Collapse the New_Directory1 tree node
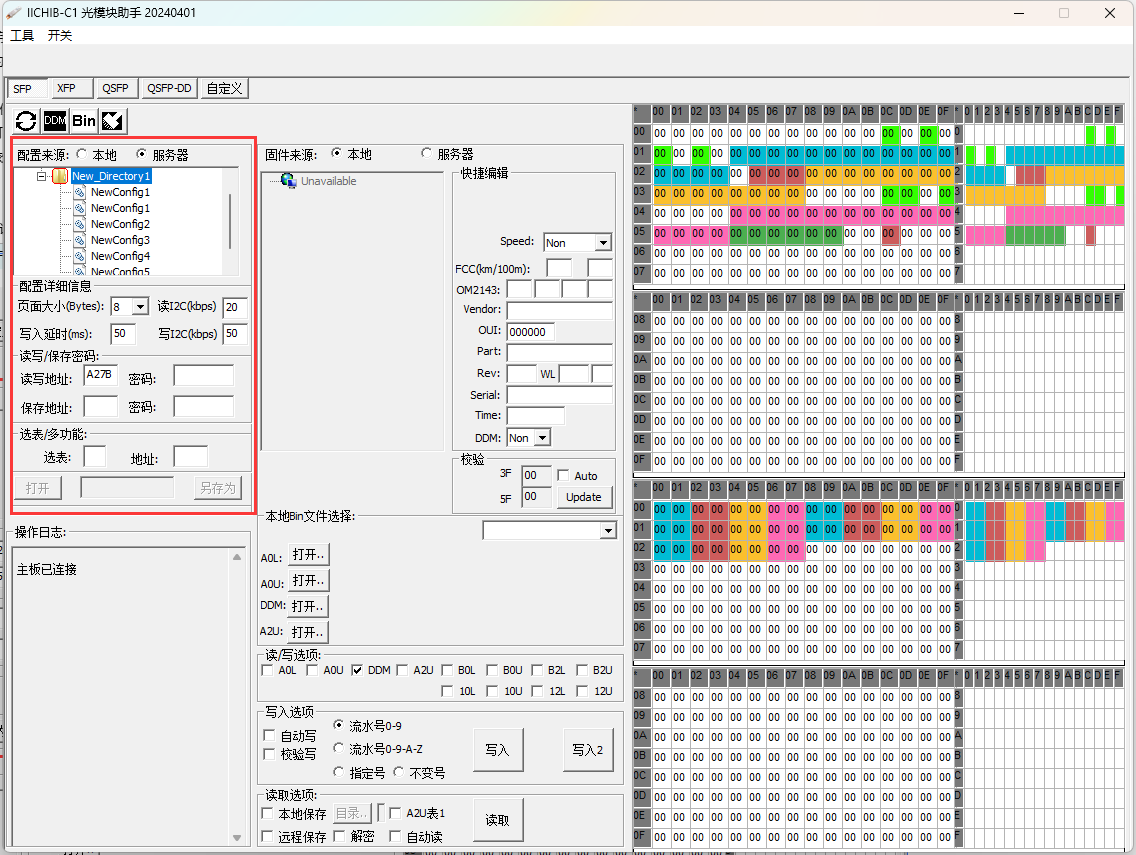 point(42,176)
